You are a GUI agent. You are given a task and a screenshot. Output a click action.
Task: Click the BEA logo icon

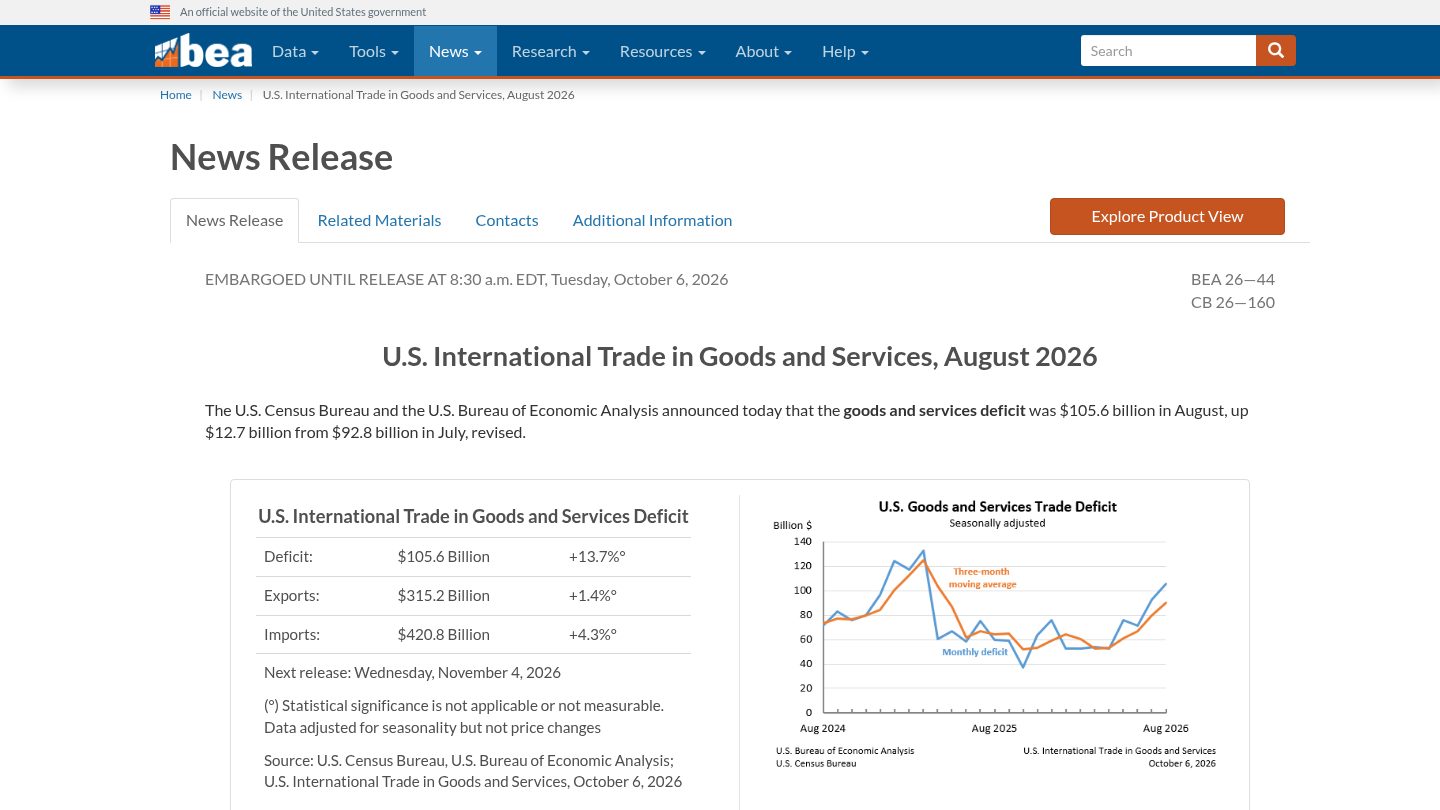(203, 51)
